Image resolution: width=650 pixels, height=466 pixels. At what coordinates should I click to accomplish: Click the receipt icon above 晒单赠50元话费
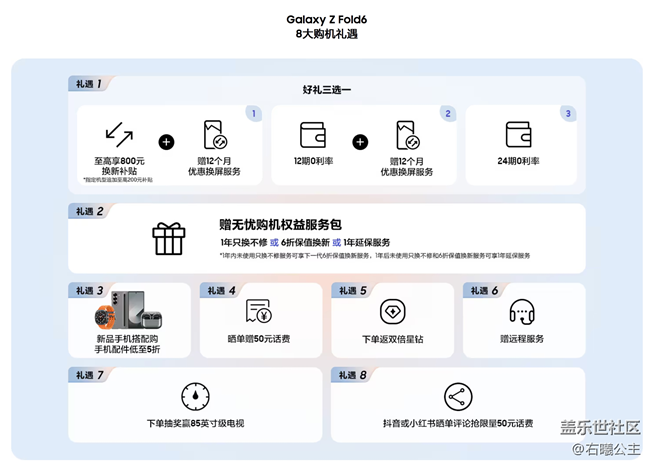[259, 312]
